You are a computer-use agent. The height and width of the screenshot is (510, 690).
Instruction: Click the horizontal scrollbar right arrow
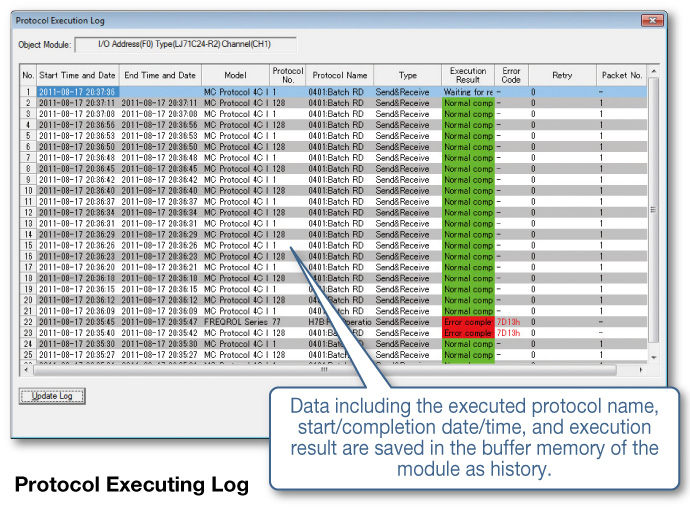641,370
